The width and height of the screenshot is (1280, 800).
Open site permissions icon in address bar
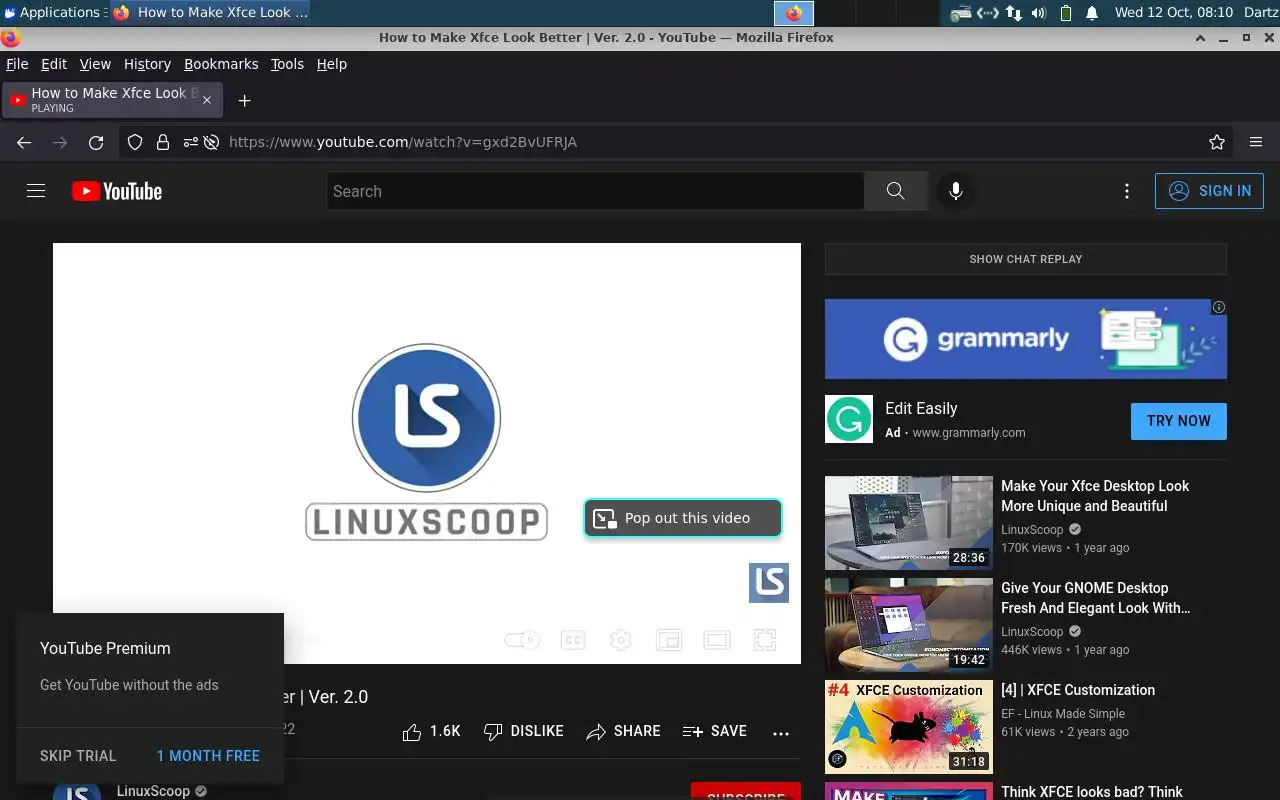tap(190, 142)
